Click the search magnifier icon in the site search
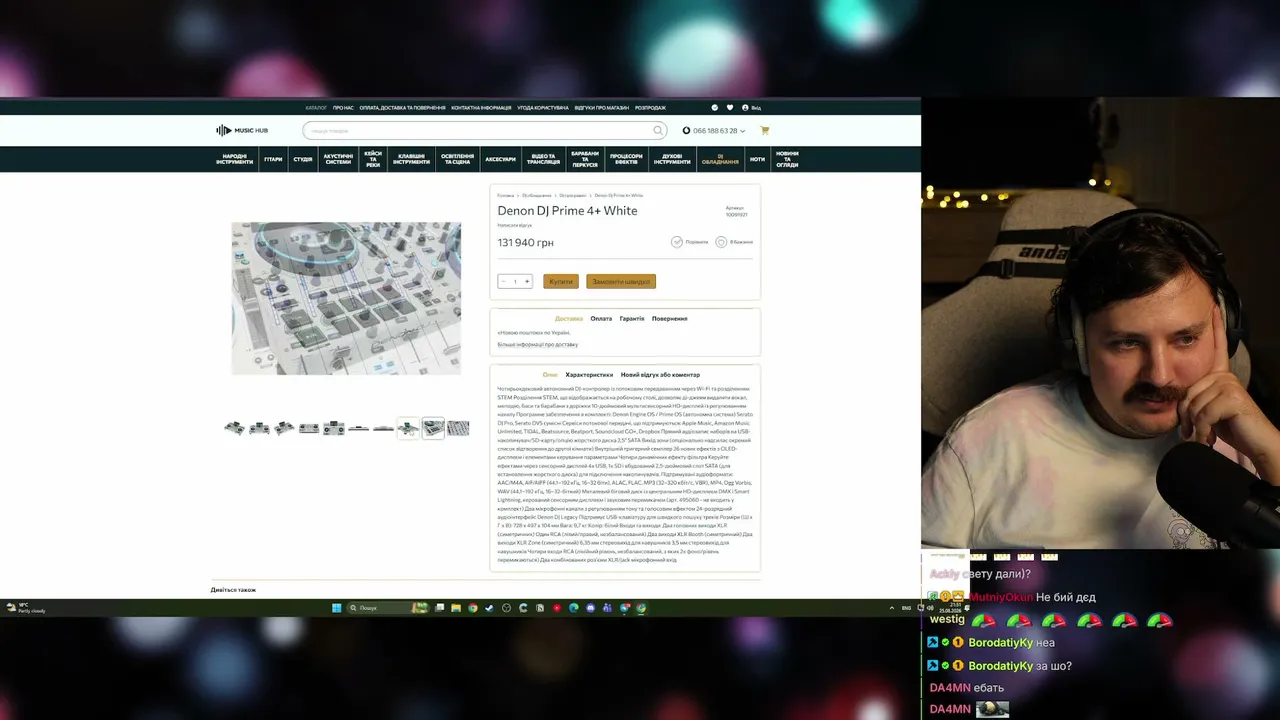The image size is (1280, 720). pyautogui.click(x=658, y=130)
